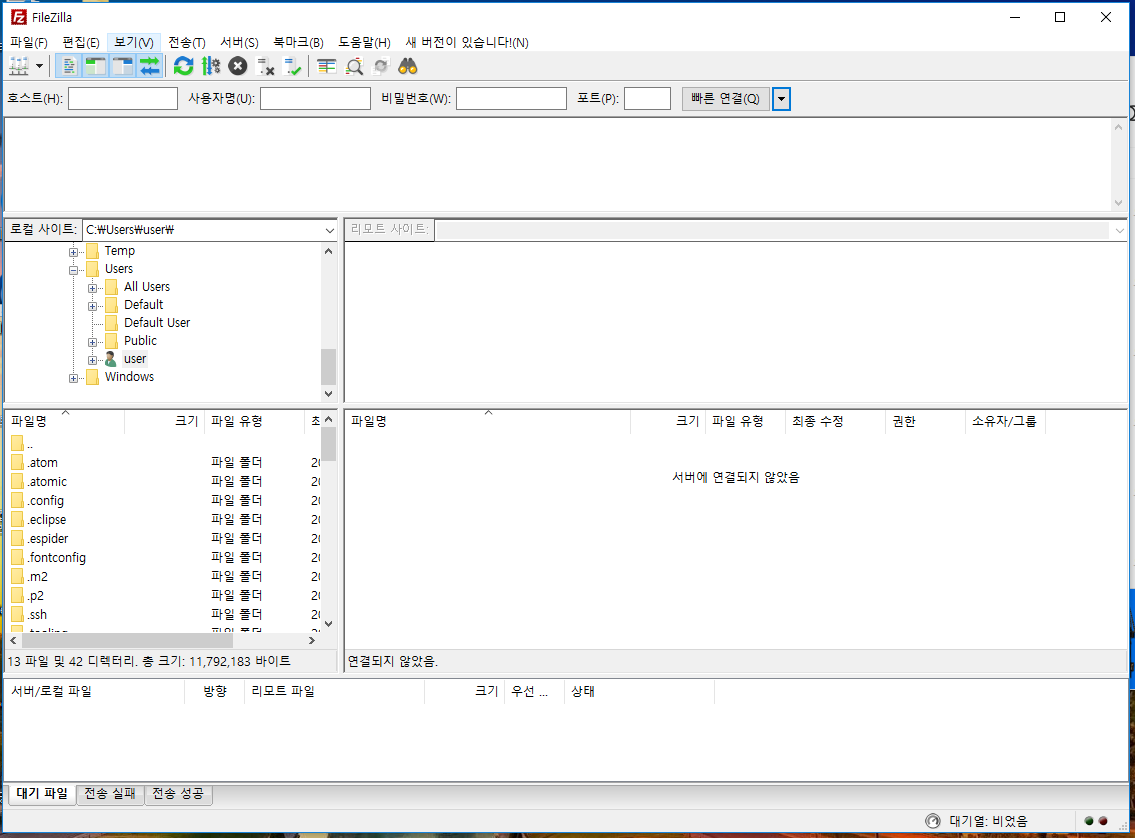Switch to the 전송 성공 tab
The width and height of the screenshot is (1135, 838).
178,794
